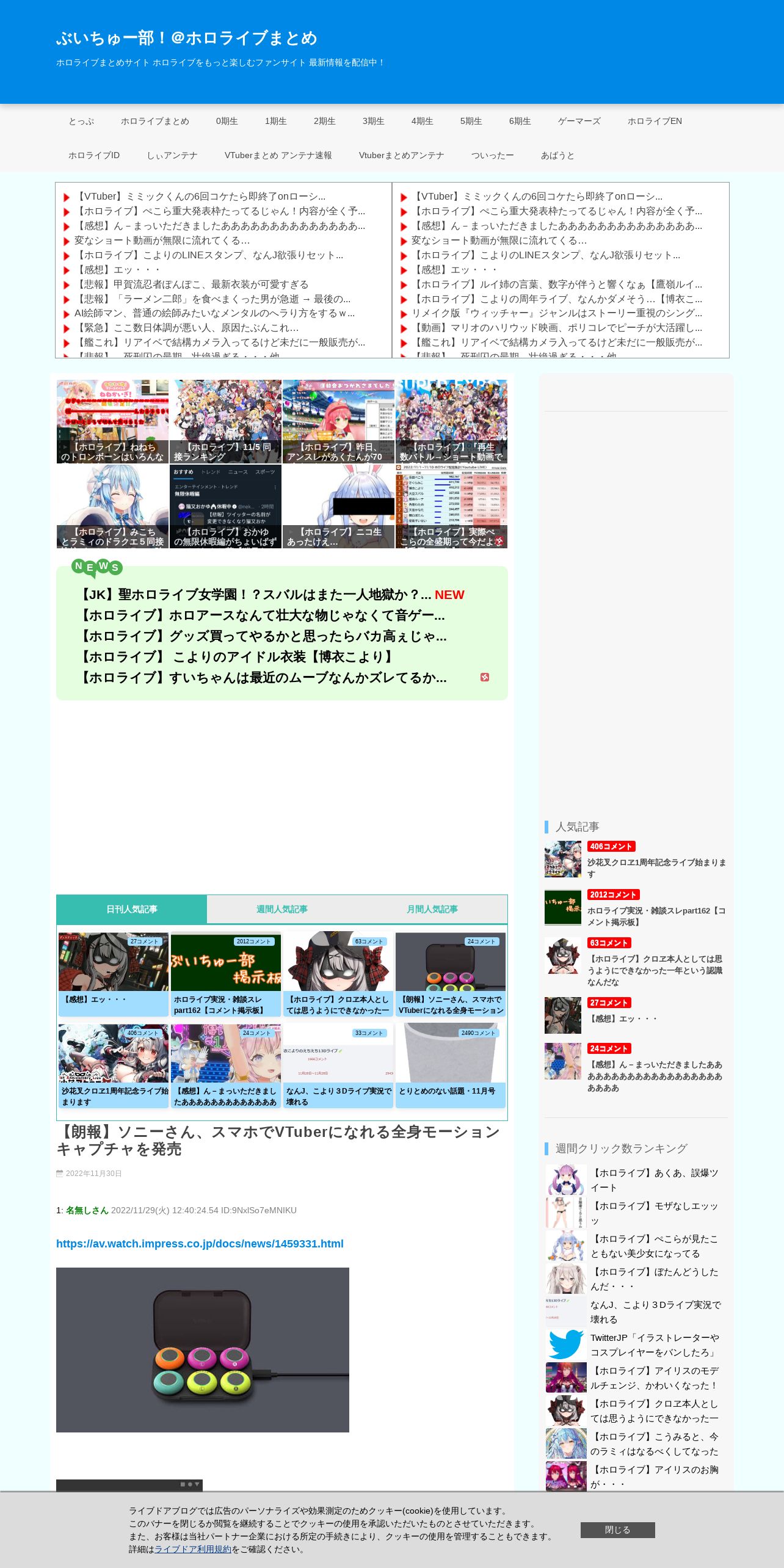Open ranking item あくあ、誤爆ツイート

[x=654, y=1180]
